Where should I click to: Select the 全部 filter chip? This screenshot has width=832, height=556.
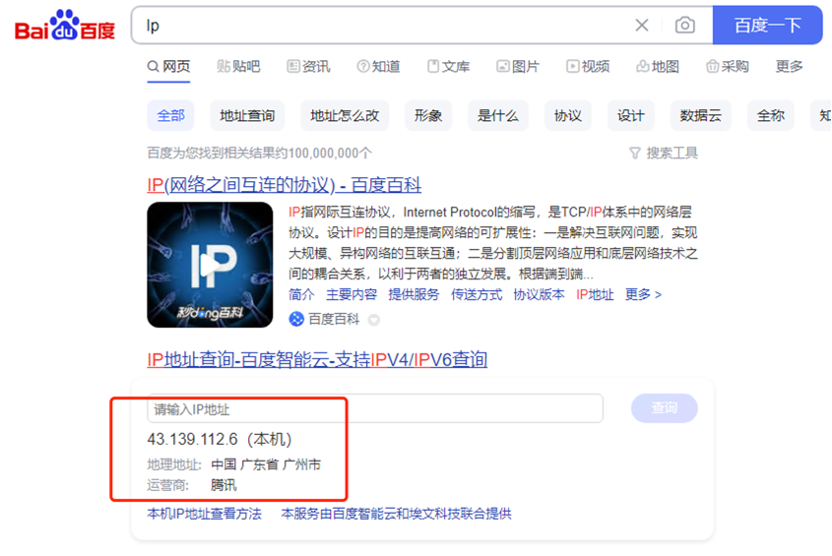coord(171,115)
